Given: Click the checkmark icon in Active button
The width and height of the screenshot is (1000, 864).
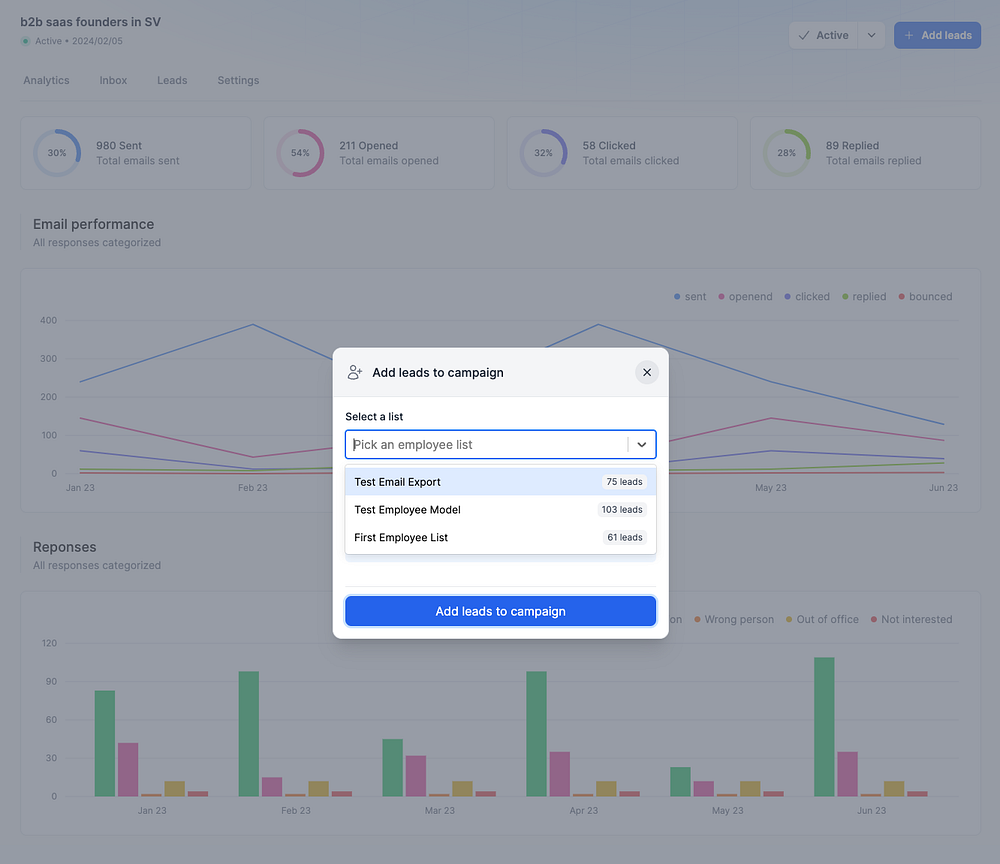Looking at the screenshot, I should point(804,35).
